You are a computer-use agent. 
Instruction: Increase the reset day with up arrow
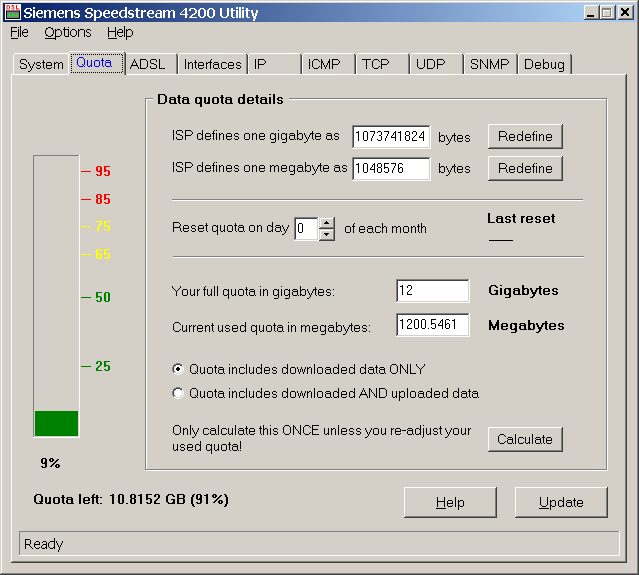pos(326,223)
